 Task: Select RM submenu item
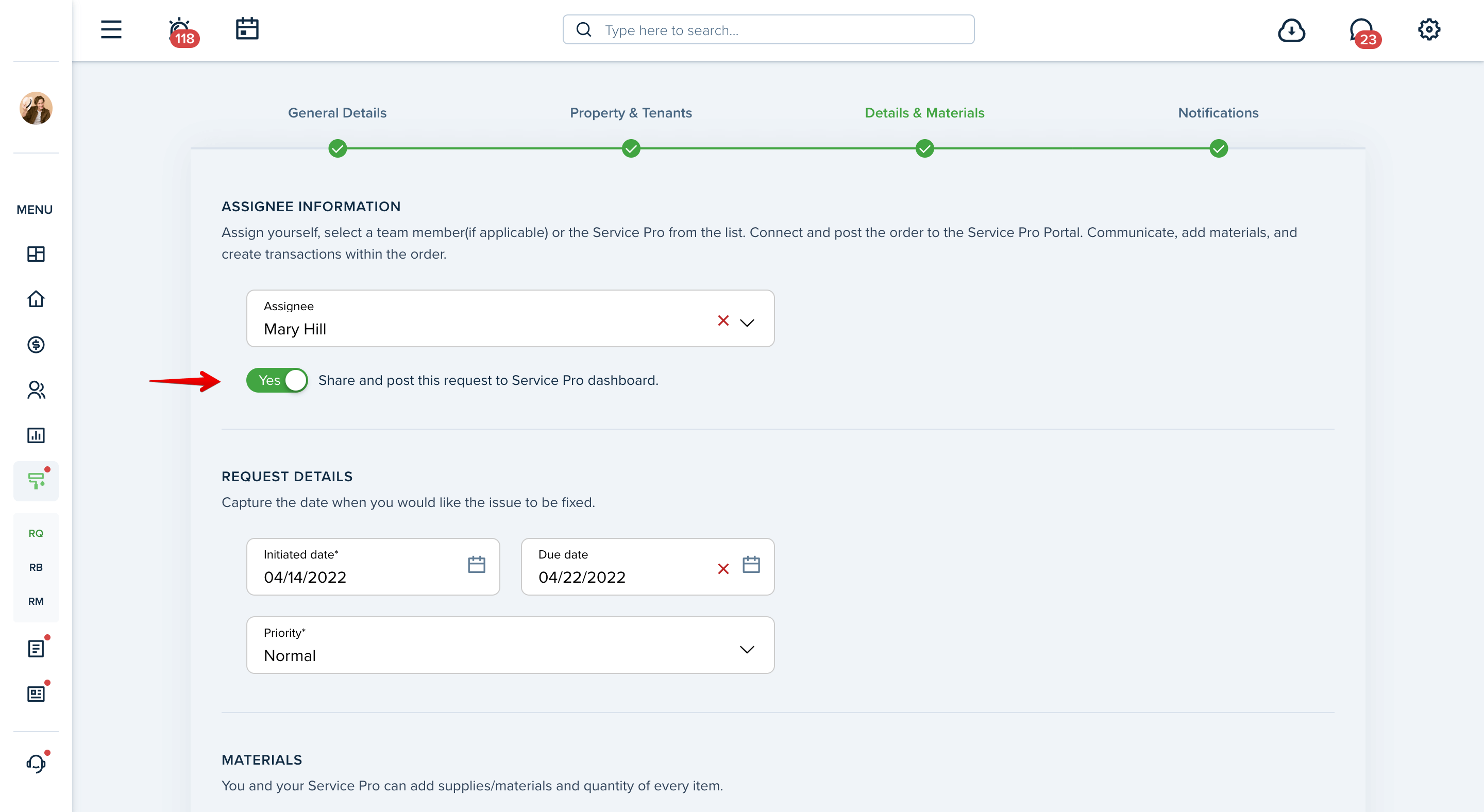[36, 601]
